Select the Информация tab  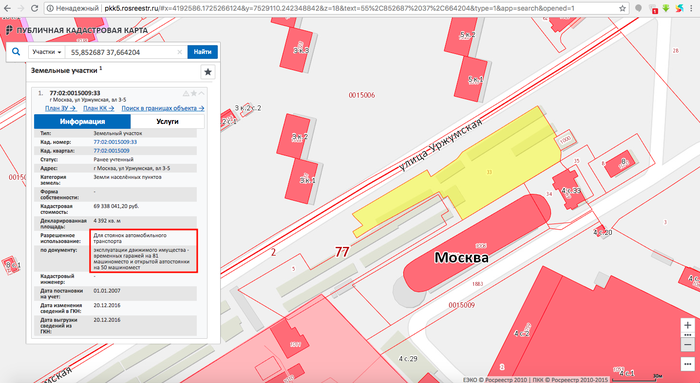point(83,121)
